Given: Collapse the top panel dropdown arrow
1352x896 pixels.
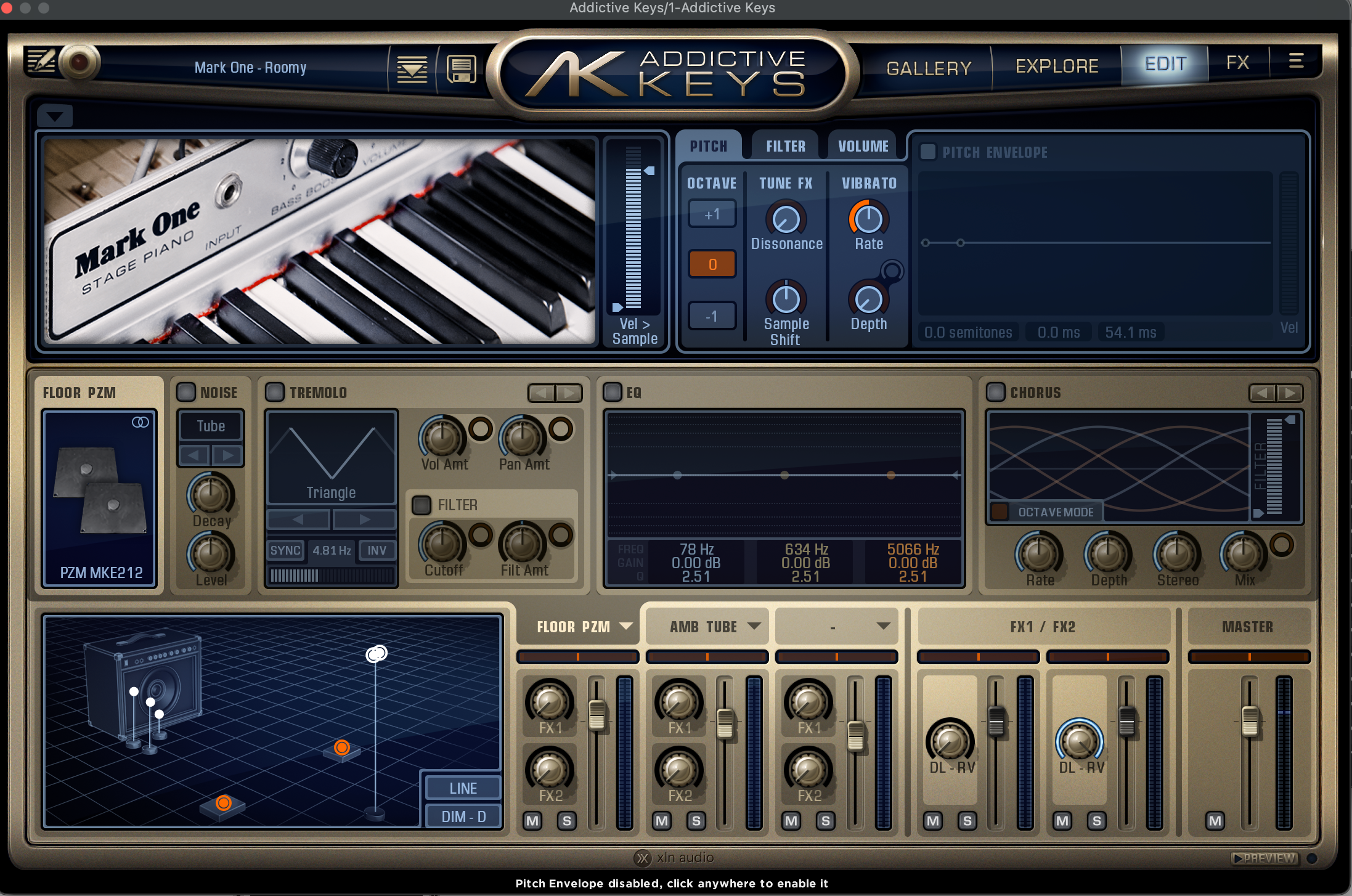Looking at the screenshot, I should [55, 116].
